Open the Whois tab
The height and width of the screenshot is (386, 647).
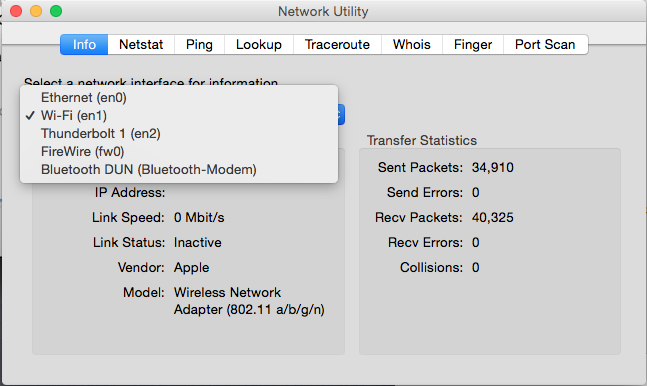point(412,45)
